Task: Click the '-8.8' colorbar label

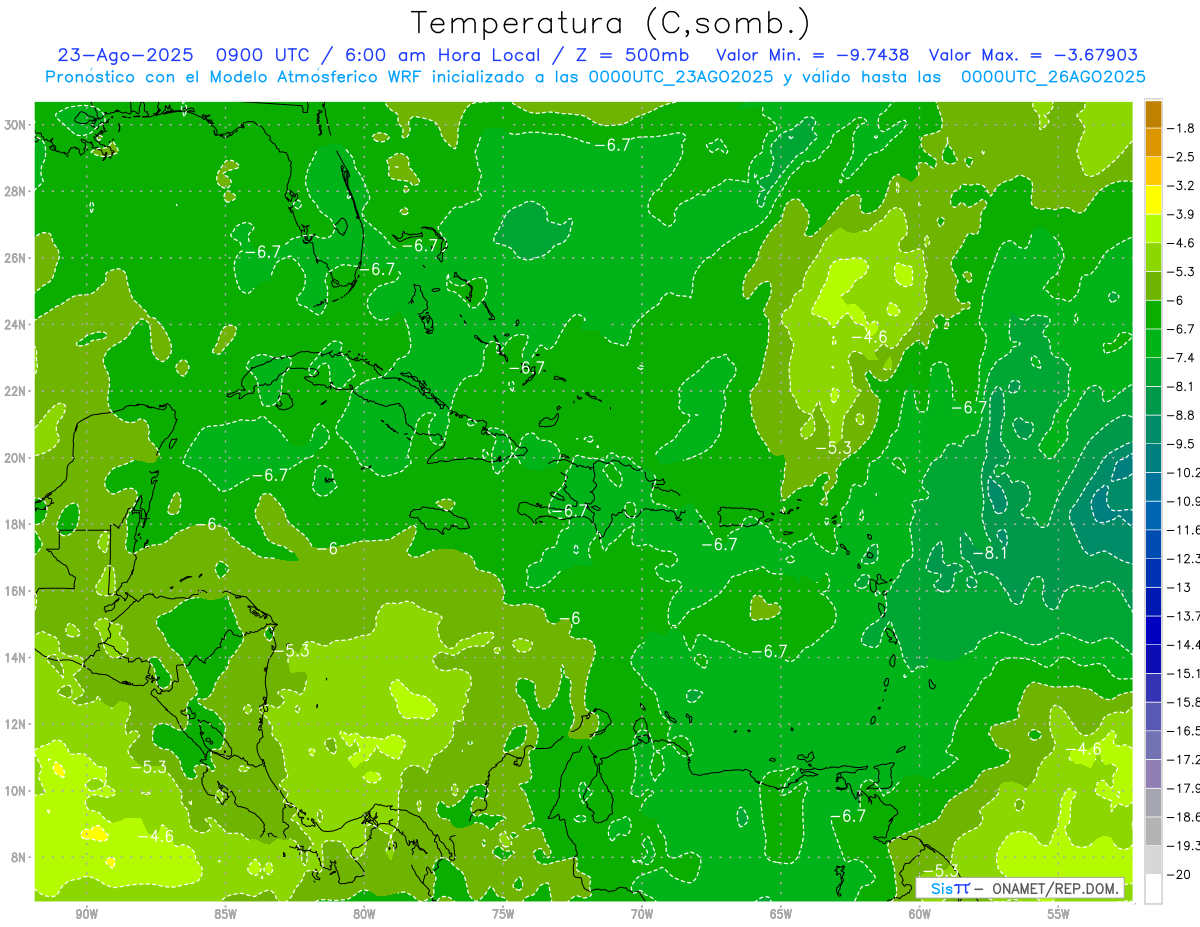Action: (1182, 414)
